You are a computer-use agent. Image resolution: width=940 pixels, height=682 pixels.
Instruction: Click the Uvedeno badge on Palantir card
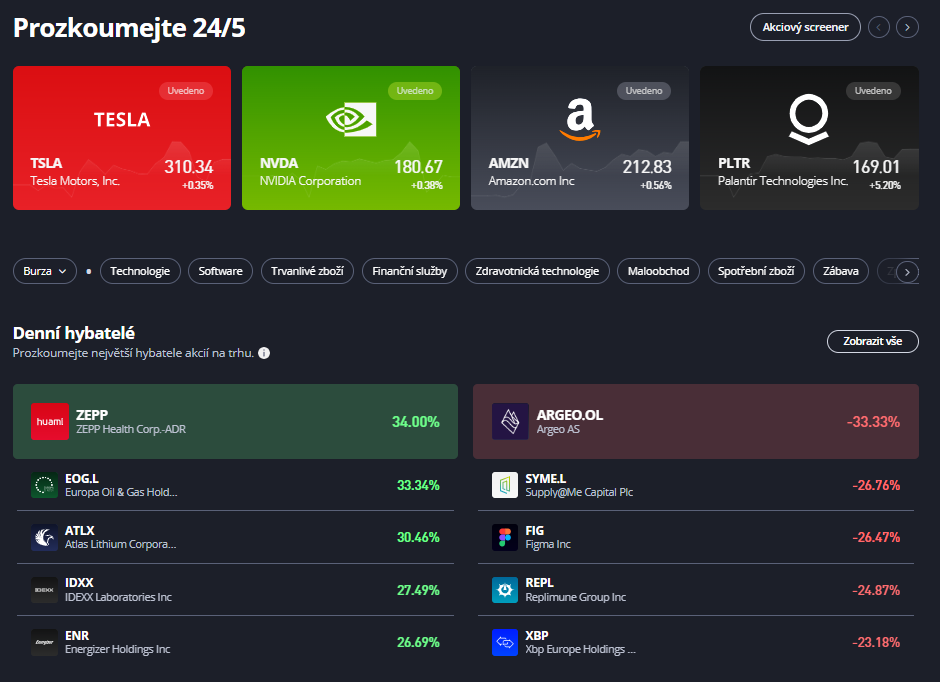873,90
